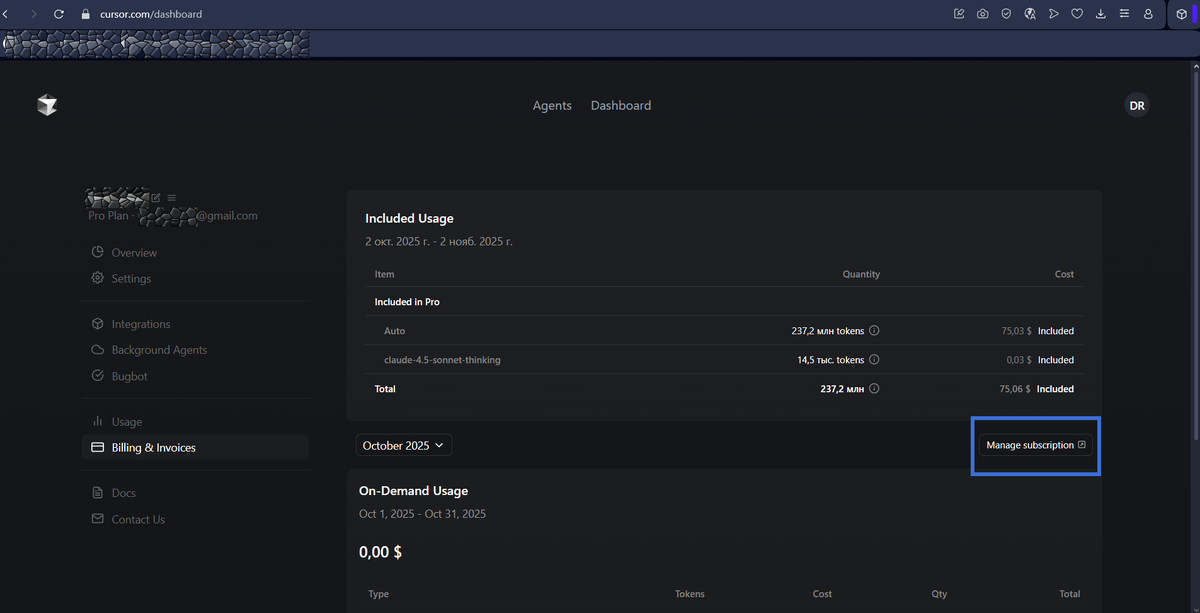Click the 'Pro Plan' label under account name
Screen dimensions: 1200x613
pos(108,215)
